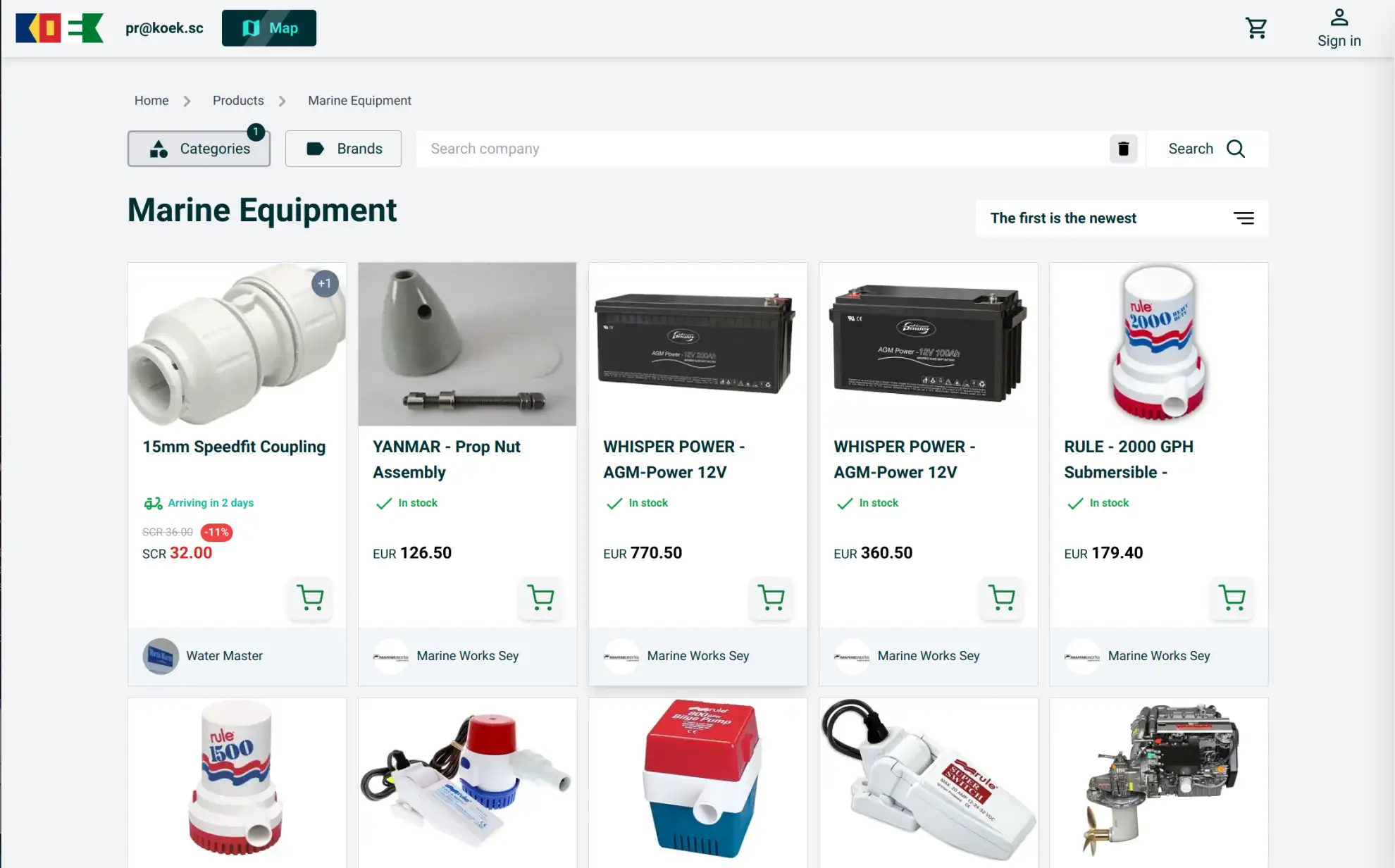This screenshot has width=1395, height=868.
Task: Click the +1 badge on coupling image
Action: [325, 284]
